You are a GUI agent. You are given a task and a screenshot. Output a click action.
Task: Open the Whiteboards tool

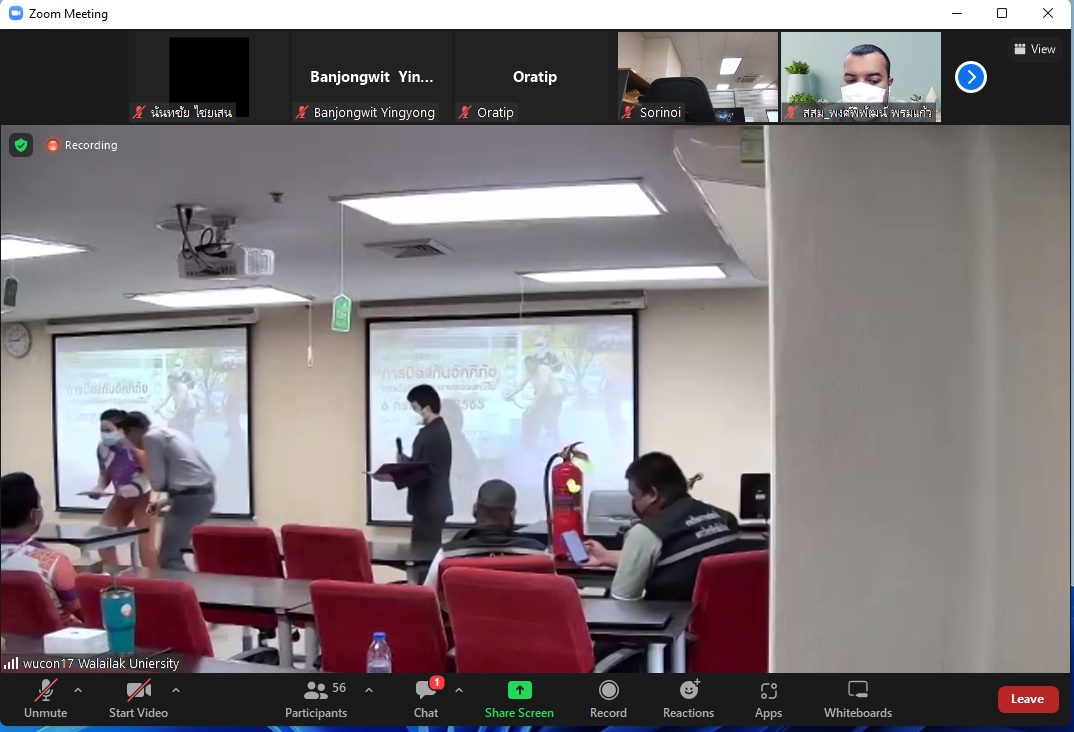(x=857, y=698)
